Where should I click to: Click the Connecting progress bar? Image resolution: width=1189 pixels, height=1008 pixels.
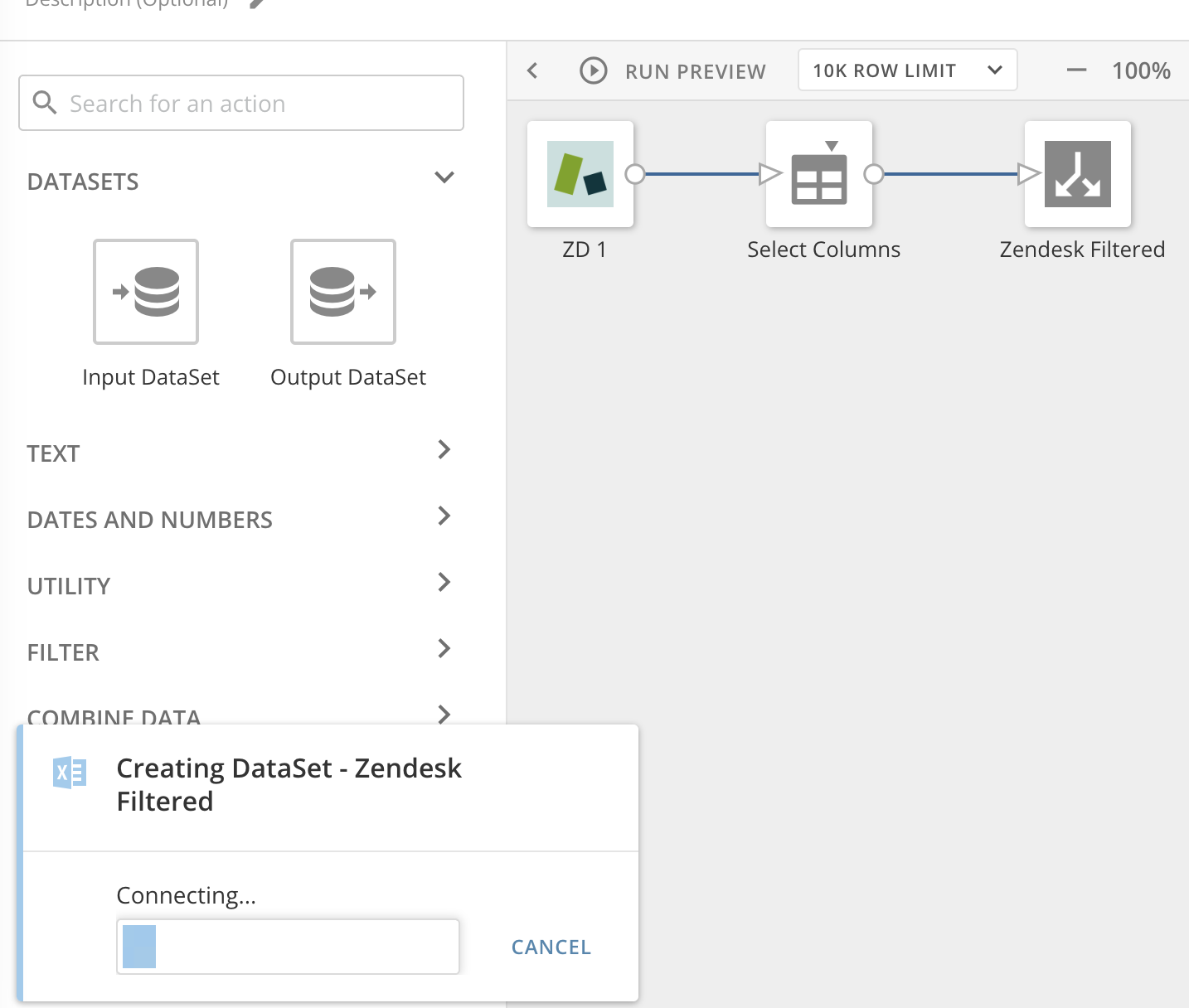[x=287, y=946]
